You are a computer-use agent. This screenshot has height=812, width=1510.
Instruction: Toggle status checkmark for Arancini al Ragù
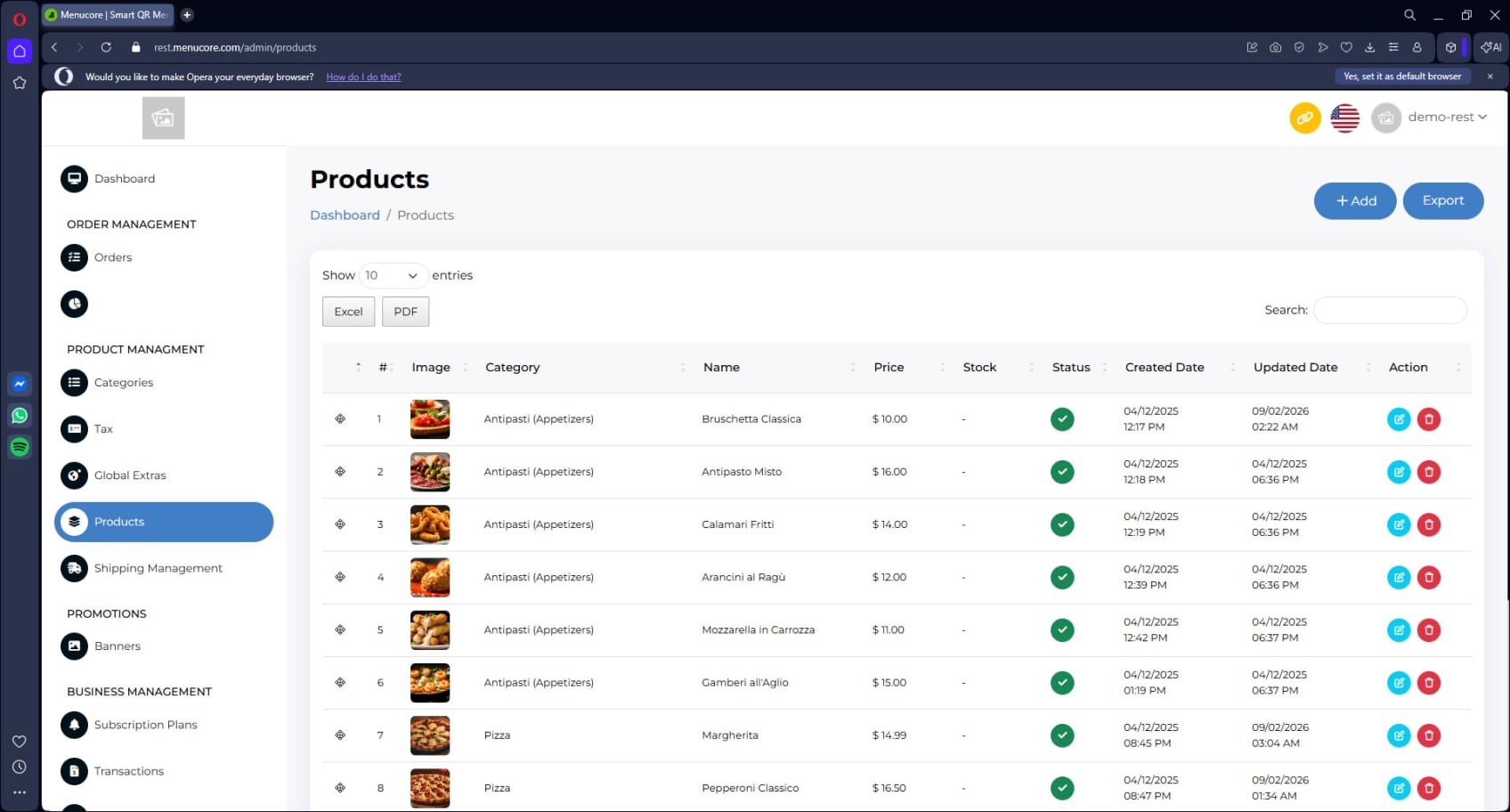[1061, 578]
